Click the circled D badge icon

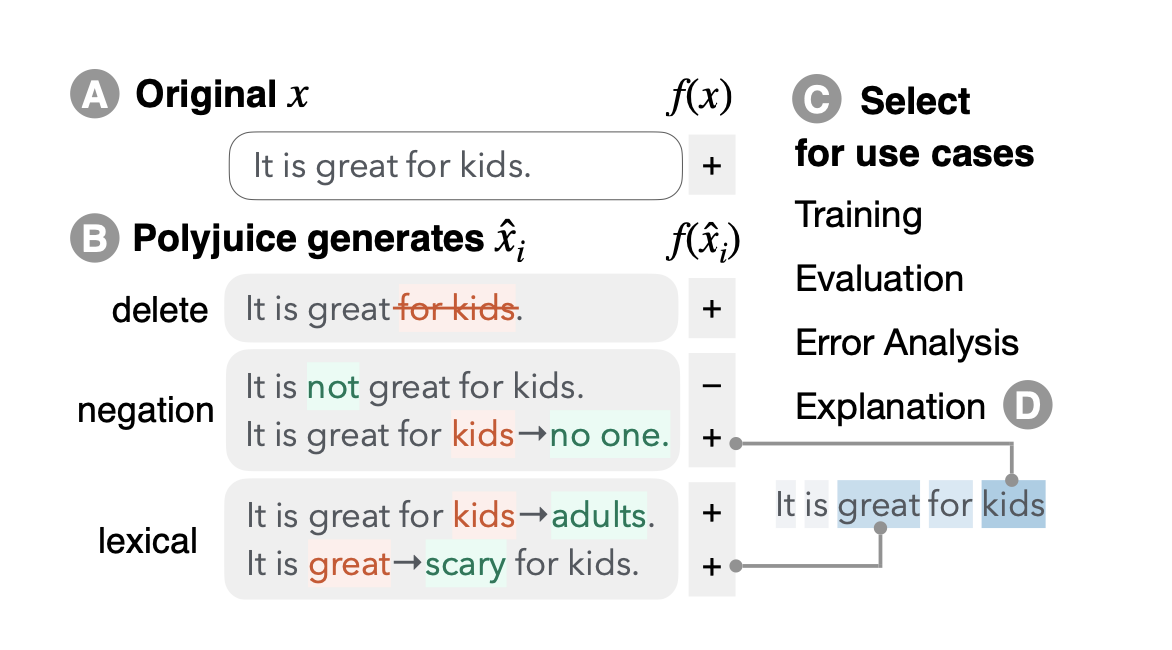(x=1028, y=406)
